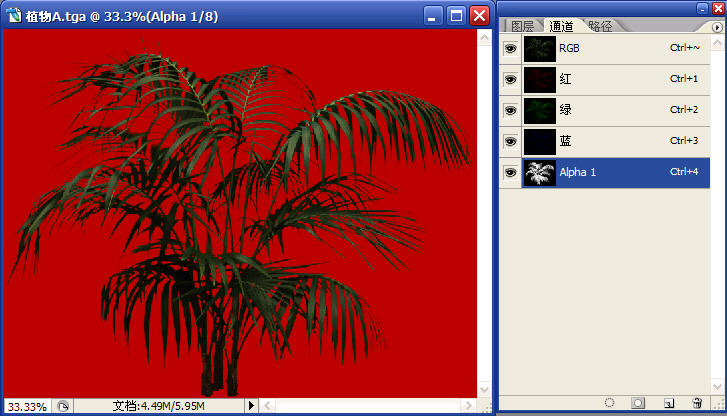Delete current channel with trash icon
Screen dimensions: 727x416
(x=697, y=403)
